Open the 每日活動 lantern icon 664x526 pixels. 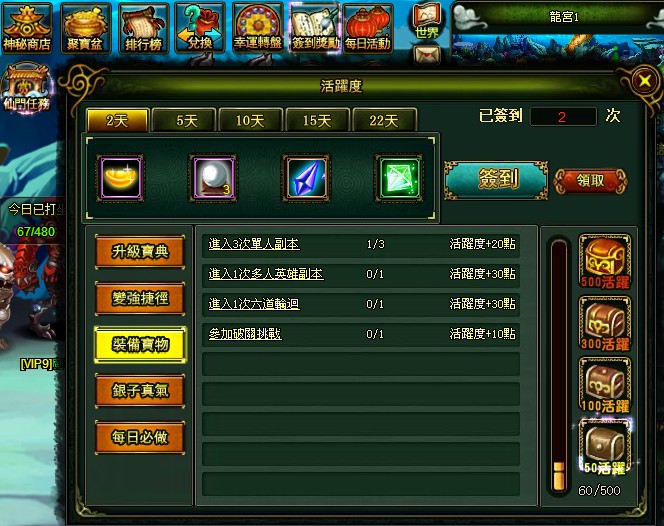pos(368,28)
